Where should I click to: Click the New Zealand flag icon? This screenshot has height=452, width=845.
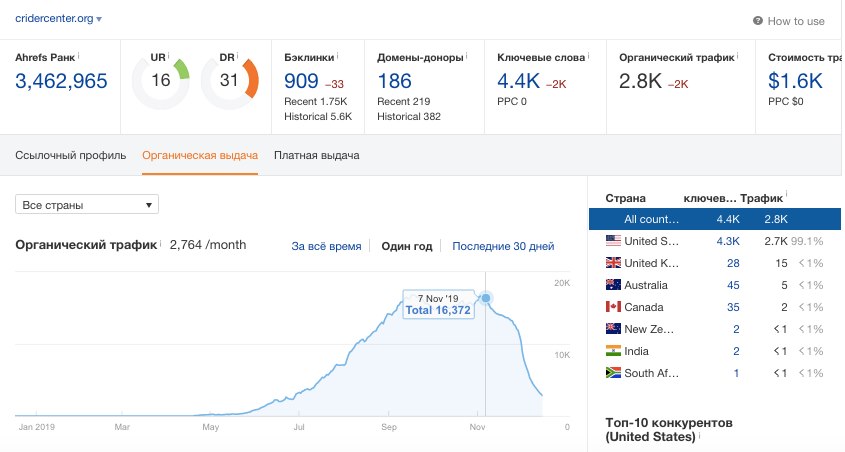pos(614,329)
